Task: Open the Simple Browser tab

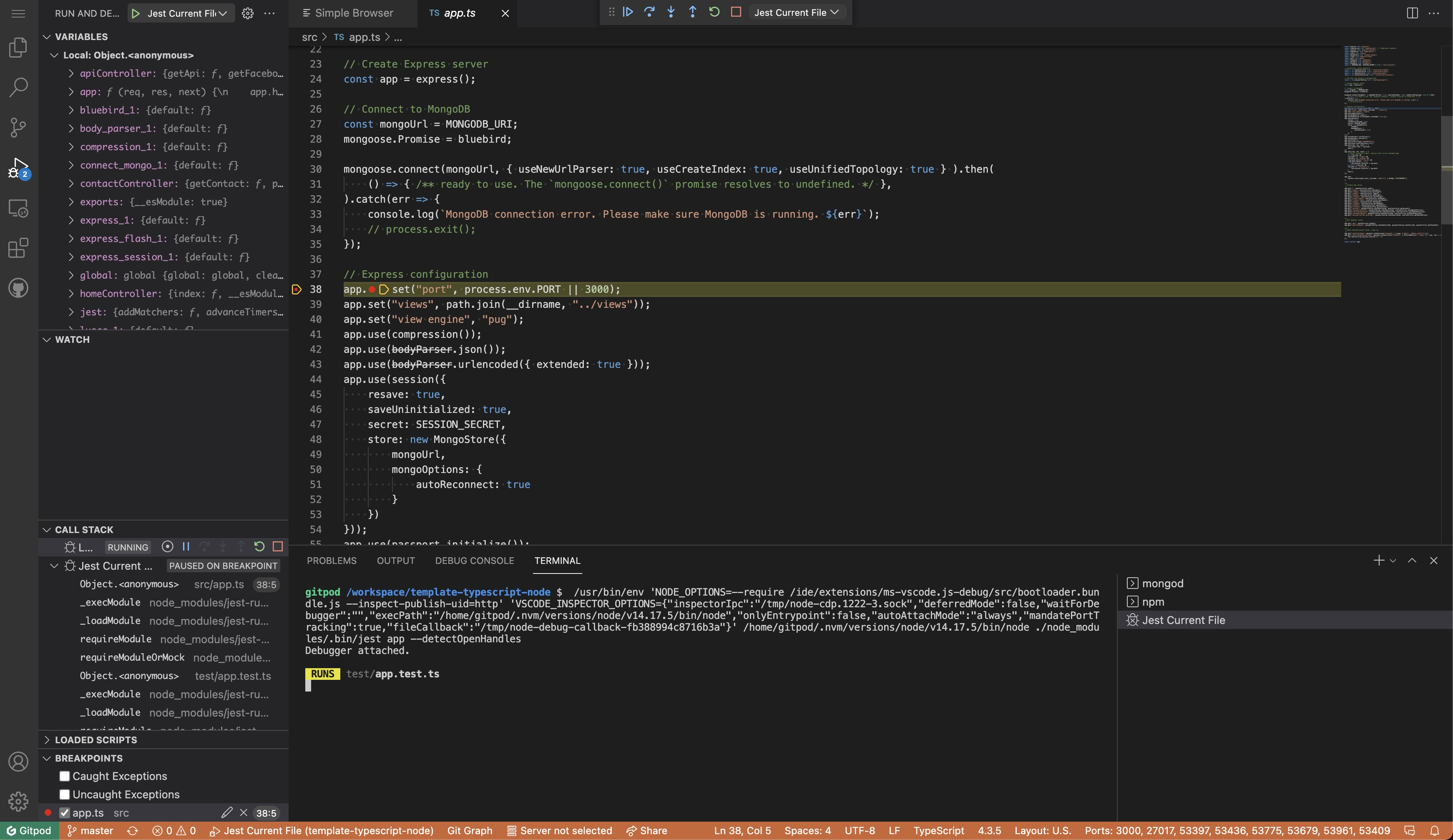Action: 353,13
